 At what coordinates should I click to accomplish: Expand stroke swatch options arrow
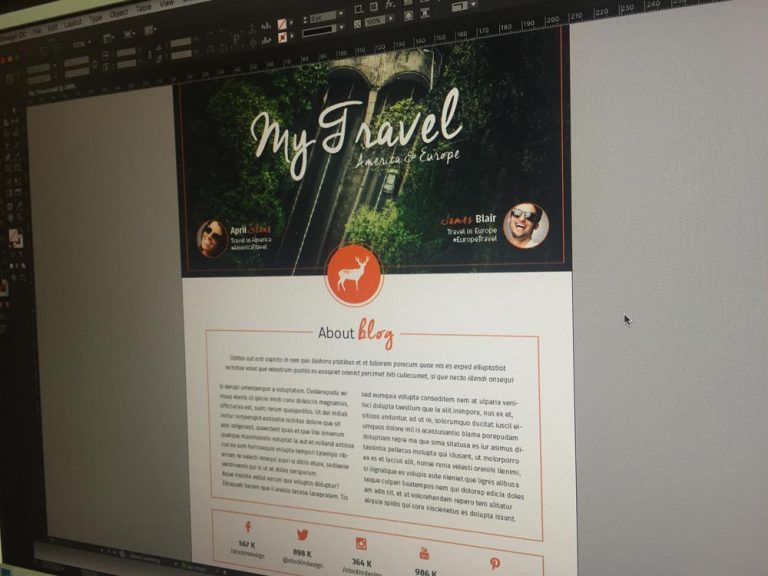coord(292,36)
